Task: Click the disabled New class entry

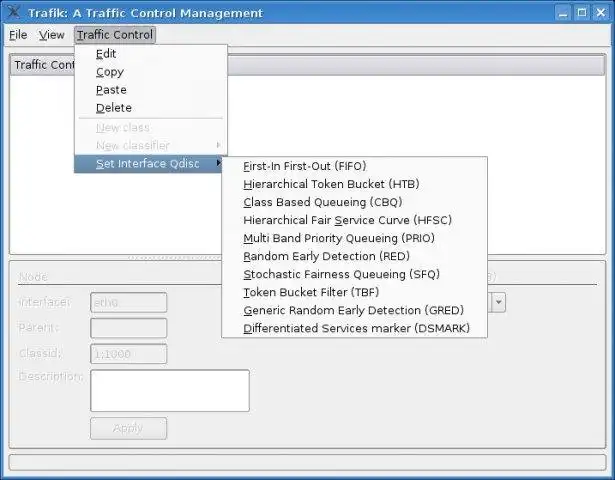Action: (x=151, y=127)
